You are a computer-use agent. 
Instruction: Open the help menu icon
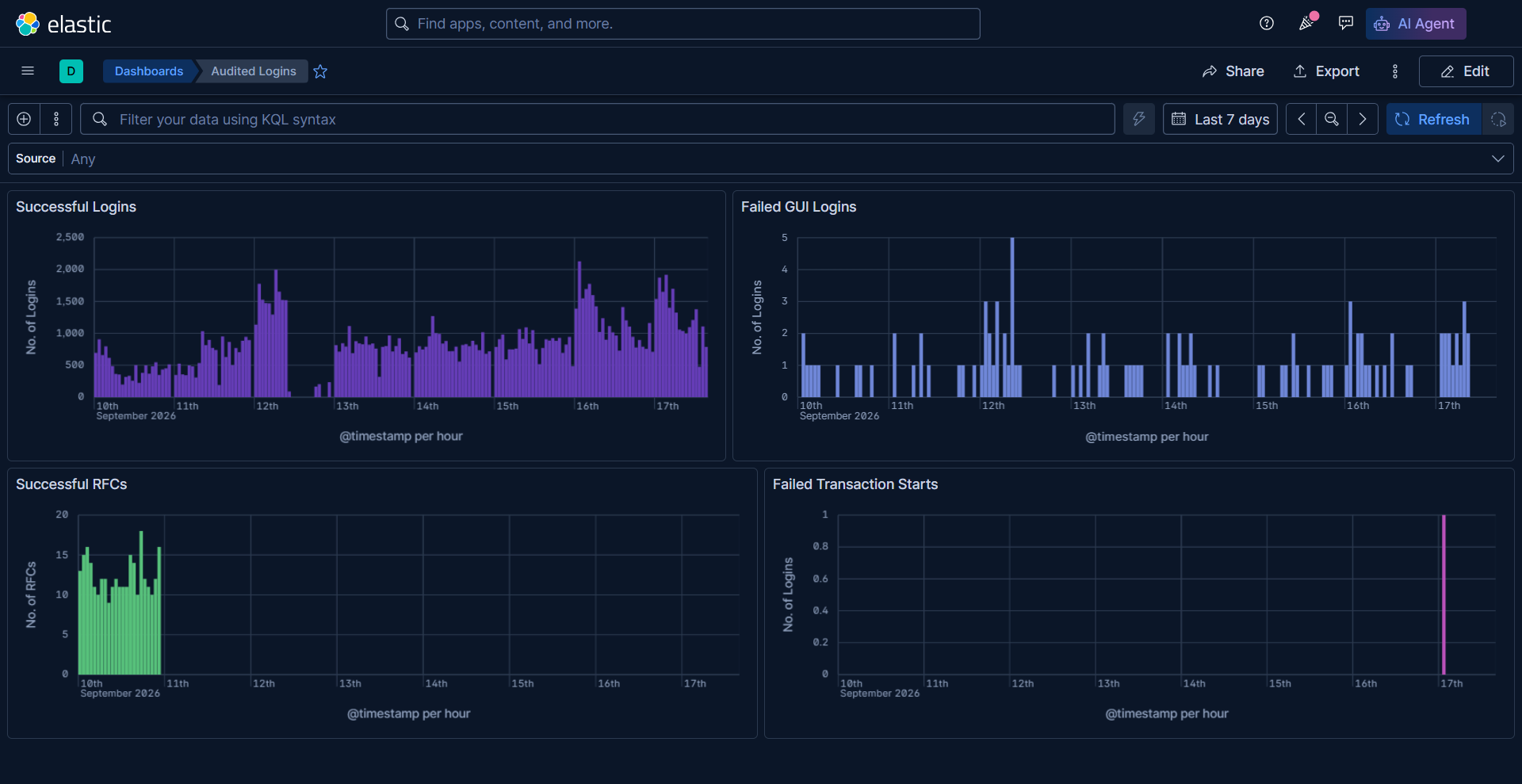coord(1267,24)
